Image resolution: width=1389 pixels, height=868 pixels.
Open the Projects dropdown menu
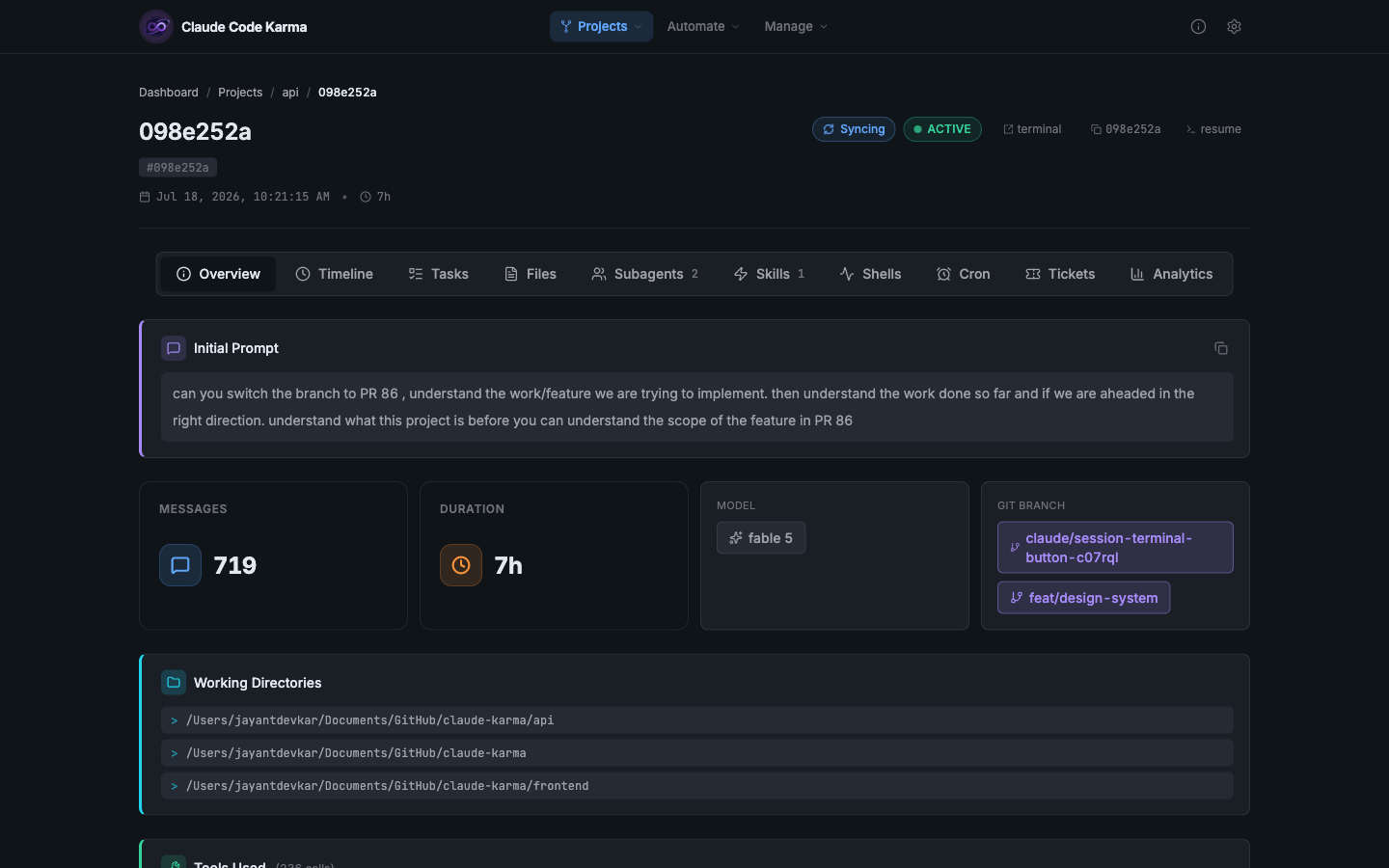tap(602, 27)
